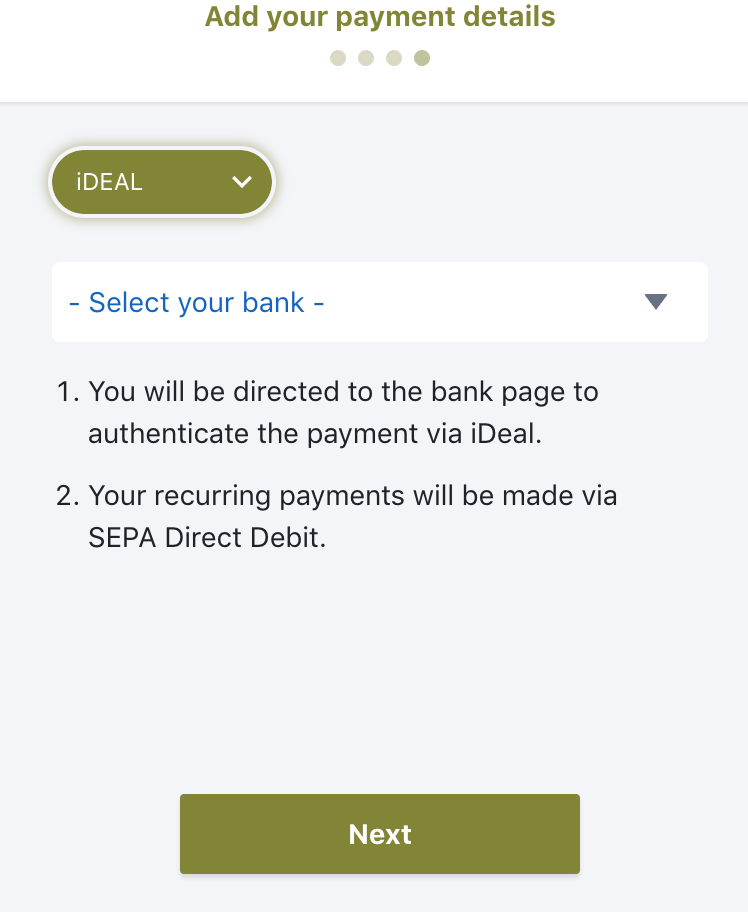This screenshot has height=912, width=748.
Task: Click the "- Select your bank -" placeholder text
Action: click(x=196, y=302)
